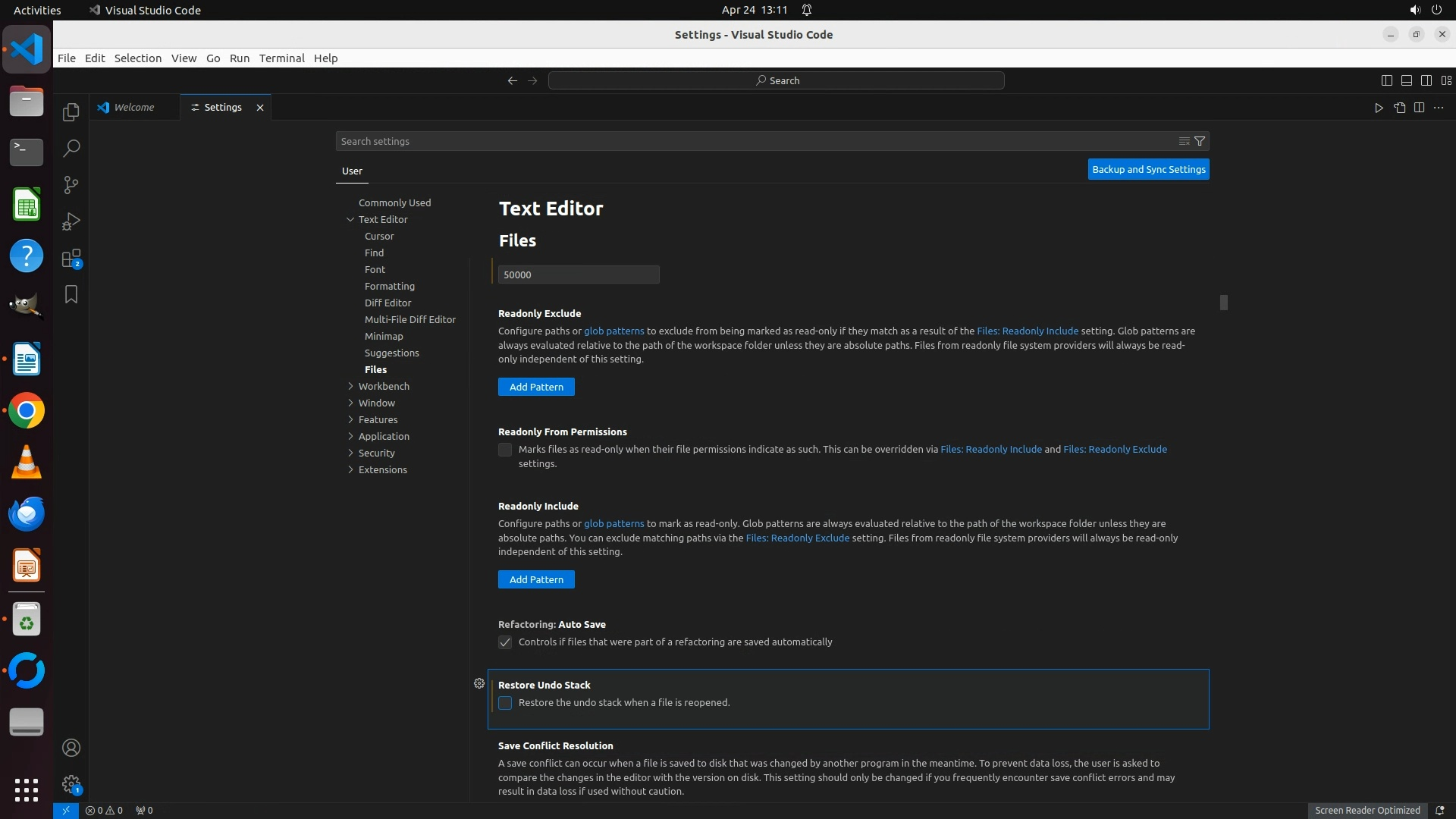The image size is (1456, 819).
Task: Enable the Restore Undo Stack checkbox
Action: click(505, 703)
